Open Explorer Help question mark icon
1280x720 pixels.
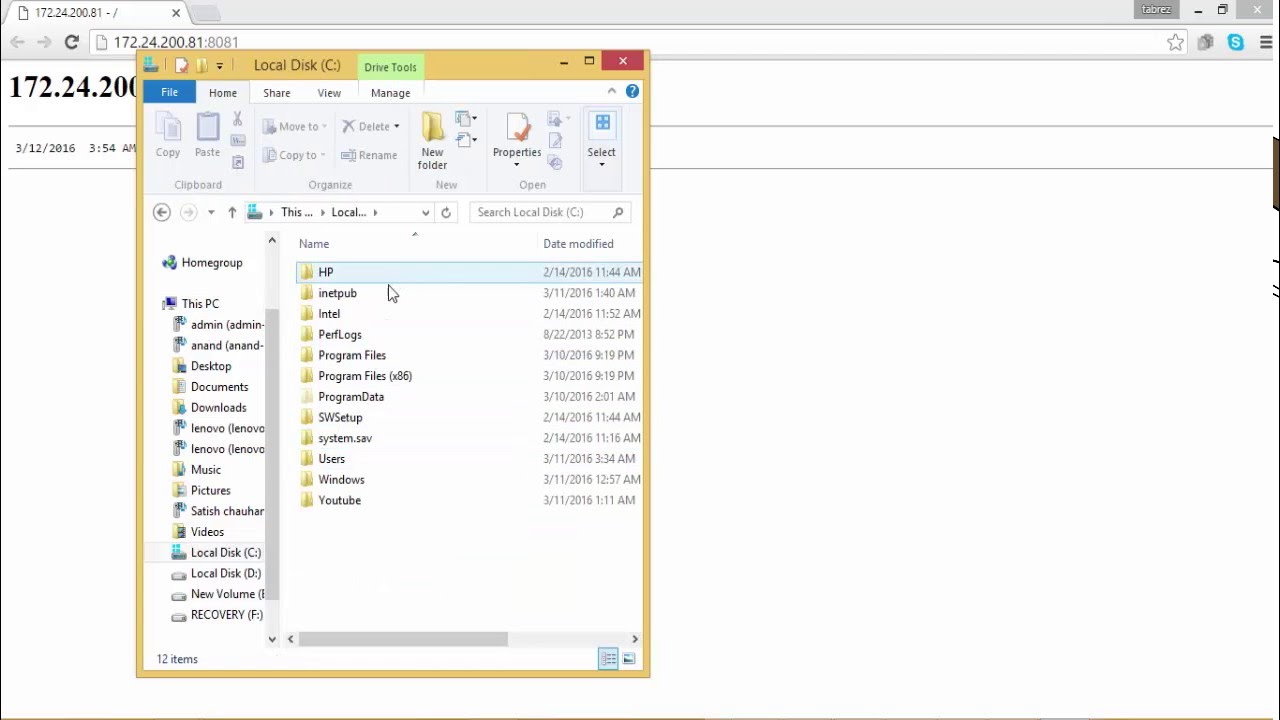pyautogui.click(x=632, y=91)
